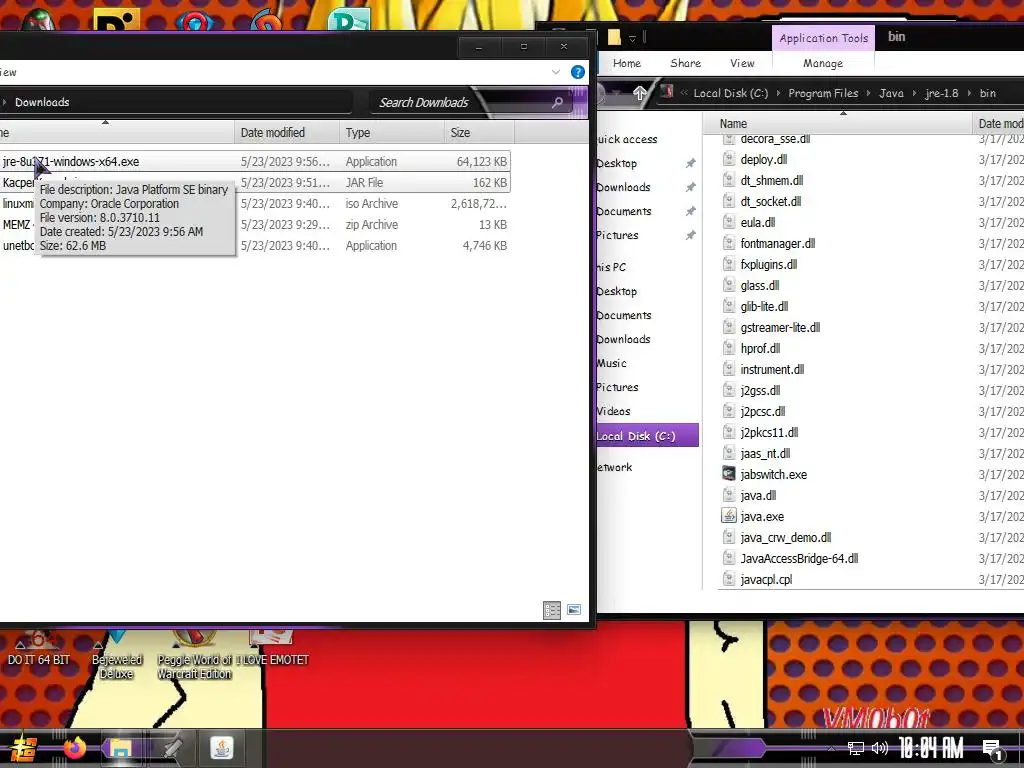Expand the chevron after Java in breadcrumb
Image resolution: width=1024 pixels, height=768 pixels.
click(914, 93)
